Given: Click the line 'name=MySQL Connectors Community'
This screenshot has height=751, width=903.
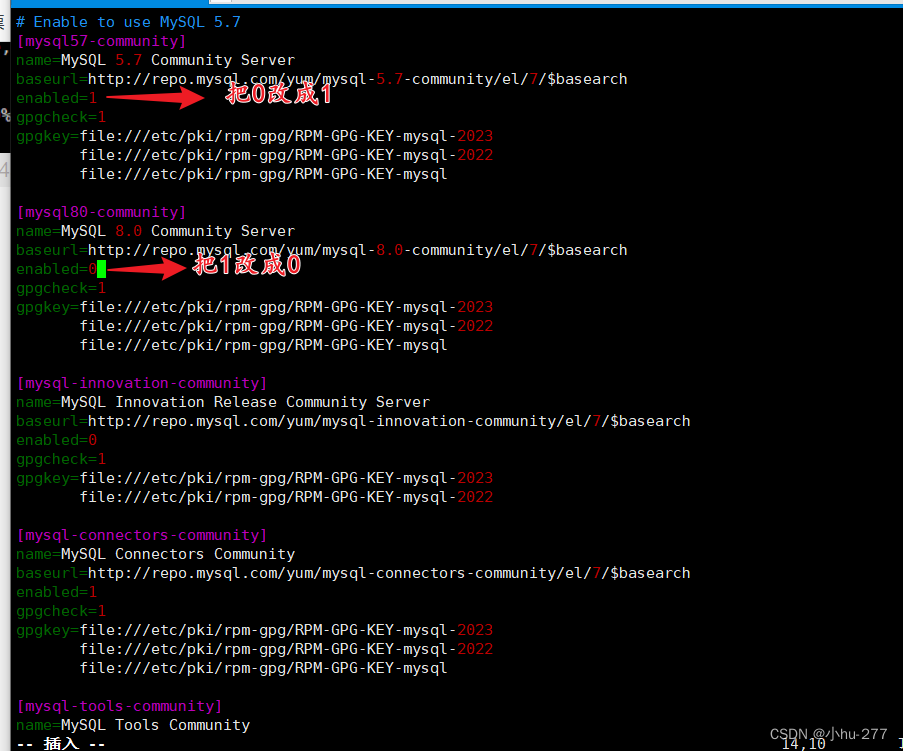Looking at the screenshot, I should 155,555.
